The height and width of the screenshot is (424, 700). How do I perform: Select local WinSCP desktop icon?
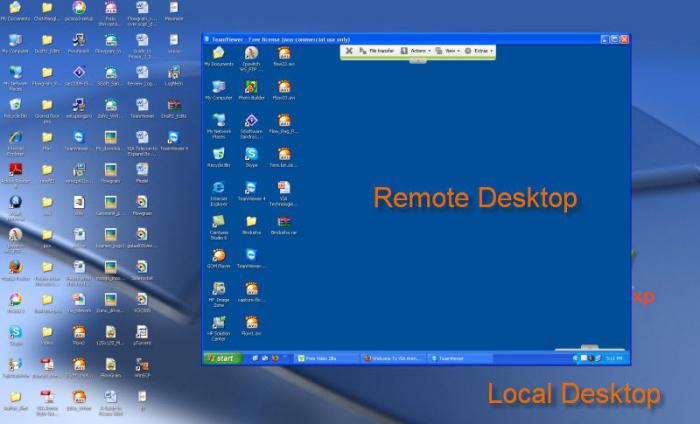click(142, 369)
